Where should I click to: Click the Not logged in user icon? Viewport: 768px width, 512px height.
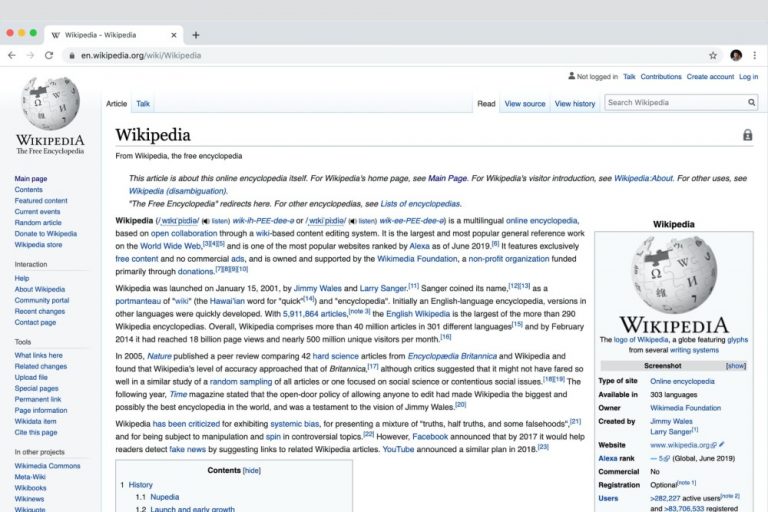tap(572, 76)
